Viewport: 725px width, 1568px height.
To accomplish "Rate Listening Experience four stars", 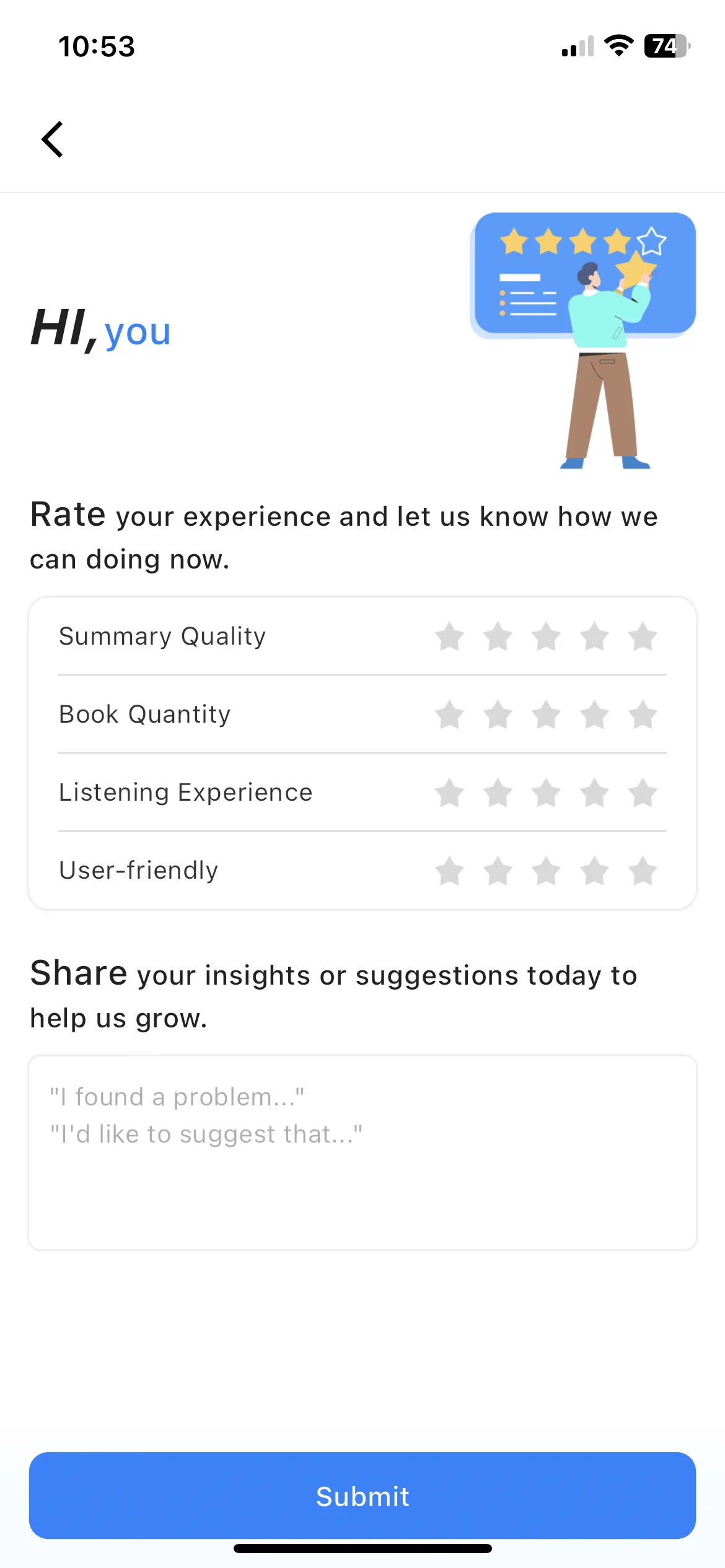I will [595, 793].
